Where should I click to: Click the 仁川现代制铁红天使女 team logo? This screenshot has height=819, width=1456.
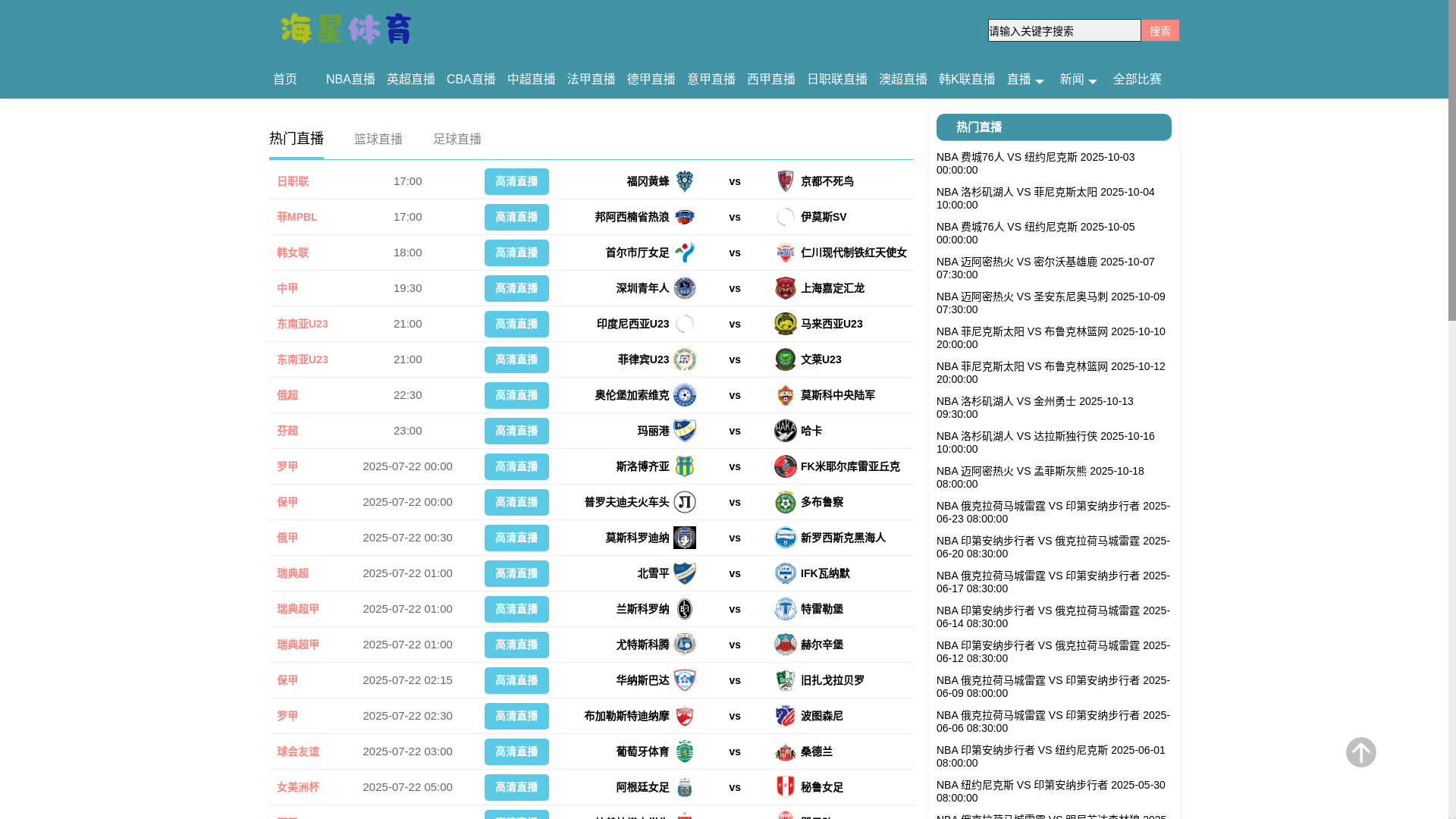786,253
